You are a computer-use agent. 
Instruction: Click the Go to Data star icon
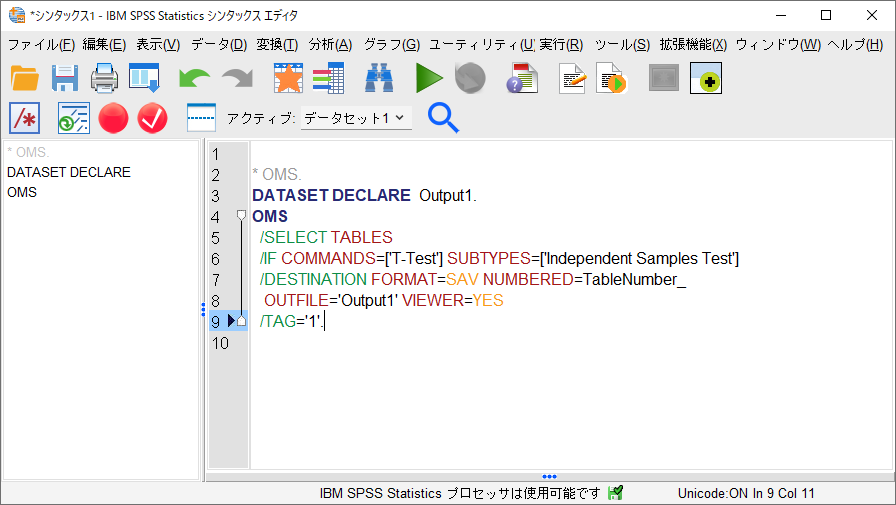coord(288,78)
